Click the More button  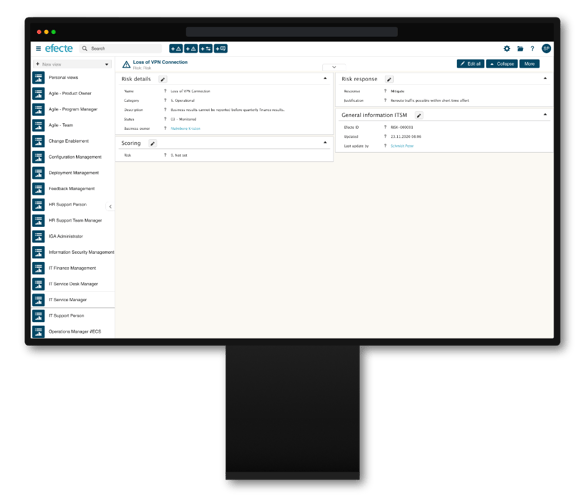point(529,64)
